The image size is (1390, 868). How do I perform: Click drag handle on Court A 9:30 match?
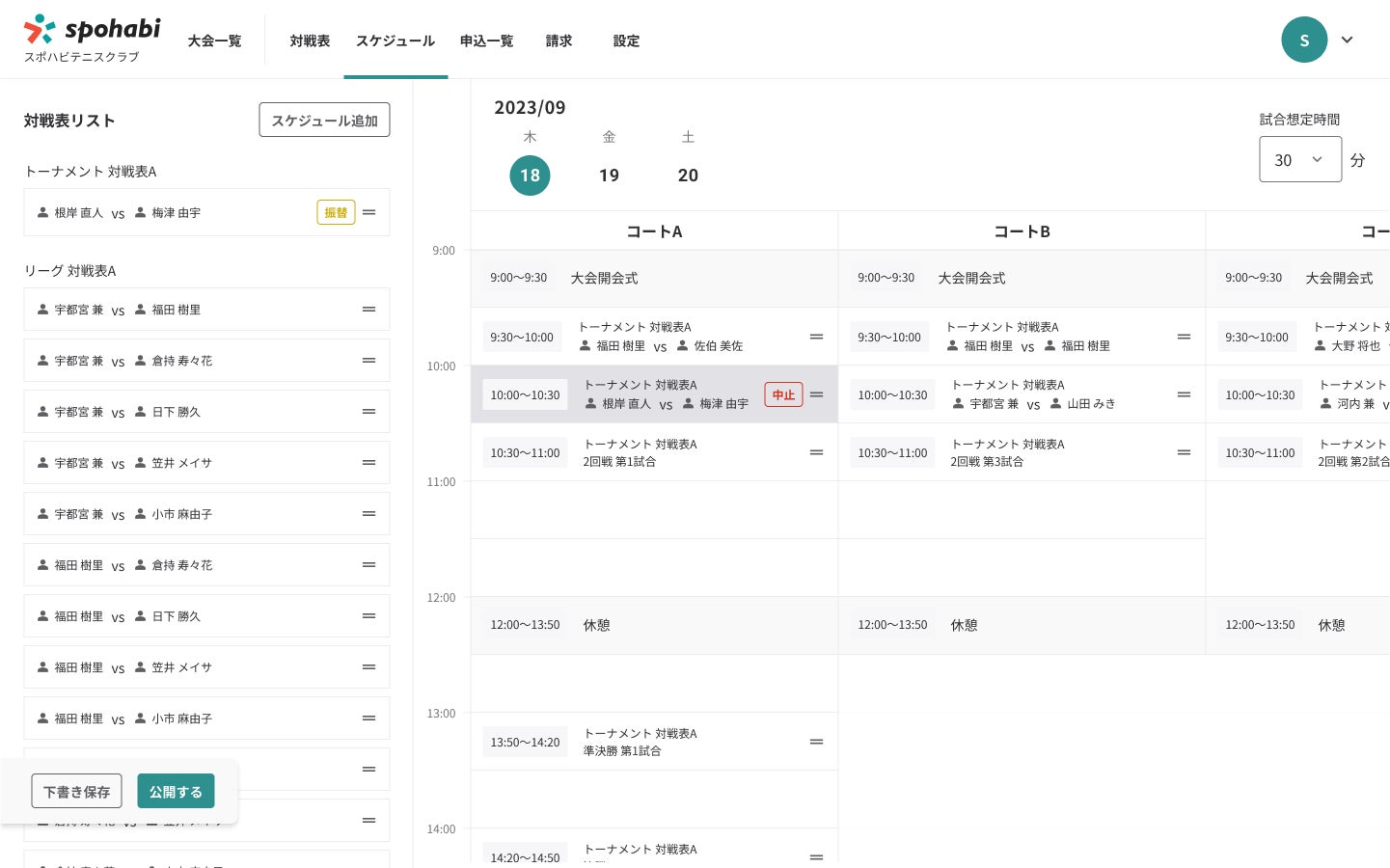pyautogui.click(x=816, y=337)
